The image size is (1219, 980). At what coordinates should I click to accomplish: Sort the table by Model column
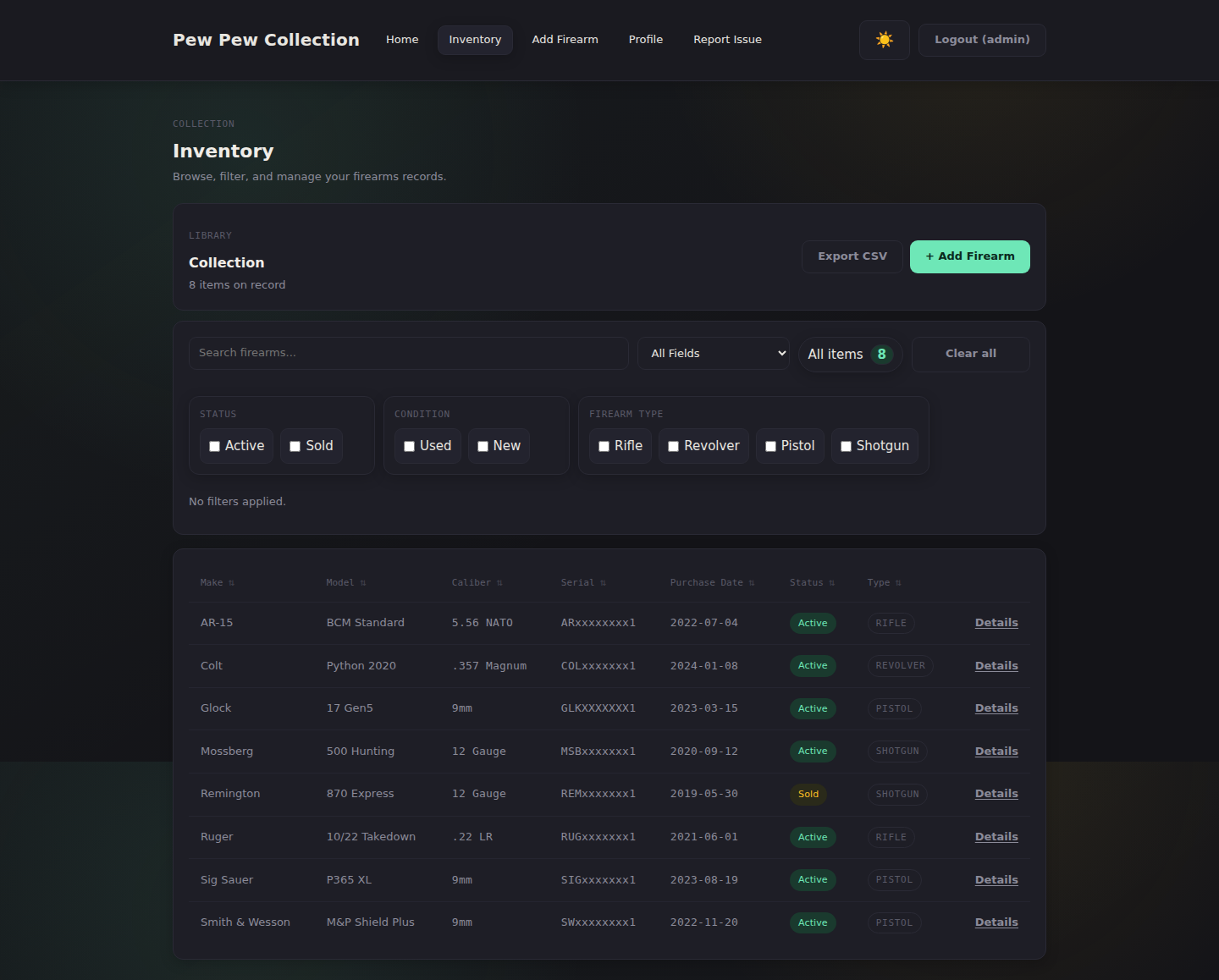pyautogui.click(x=345, y=582)
